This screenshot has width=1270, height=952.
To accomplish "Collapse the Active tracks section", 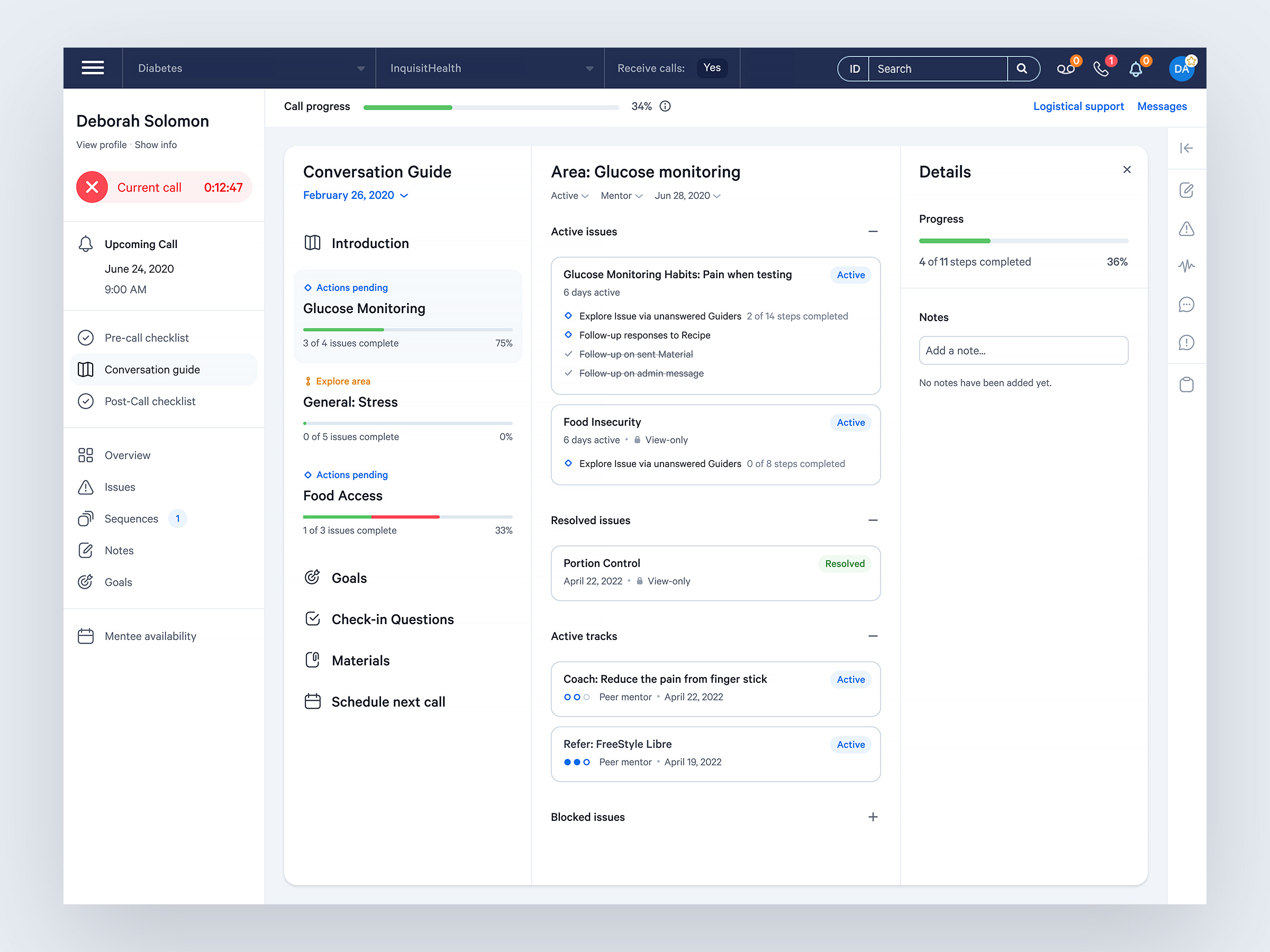I will pyautogui.click(x=873, y=636).
